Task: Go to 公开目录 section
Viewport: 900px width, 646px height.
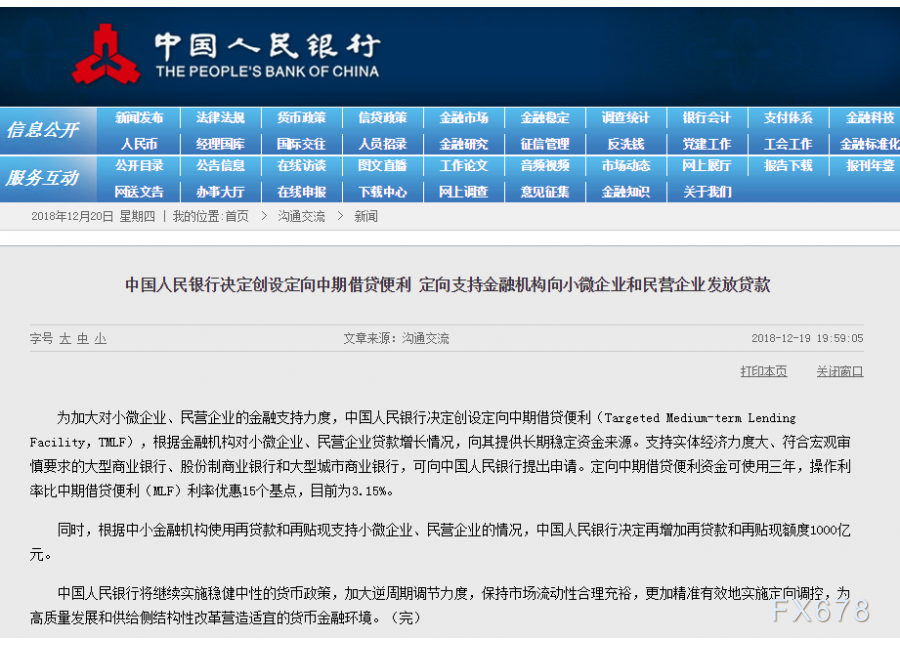Action: 139,166
